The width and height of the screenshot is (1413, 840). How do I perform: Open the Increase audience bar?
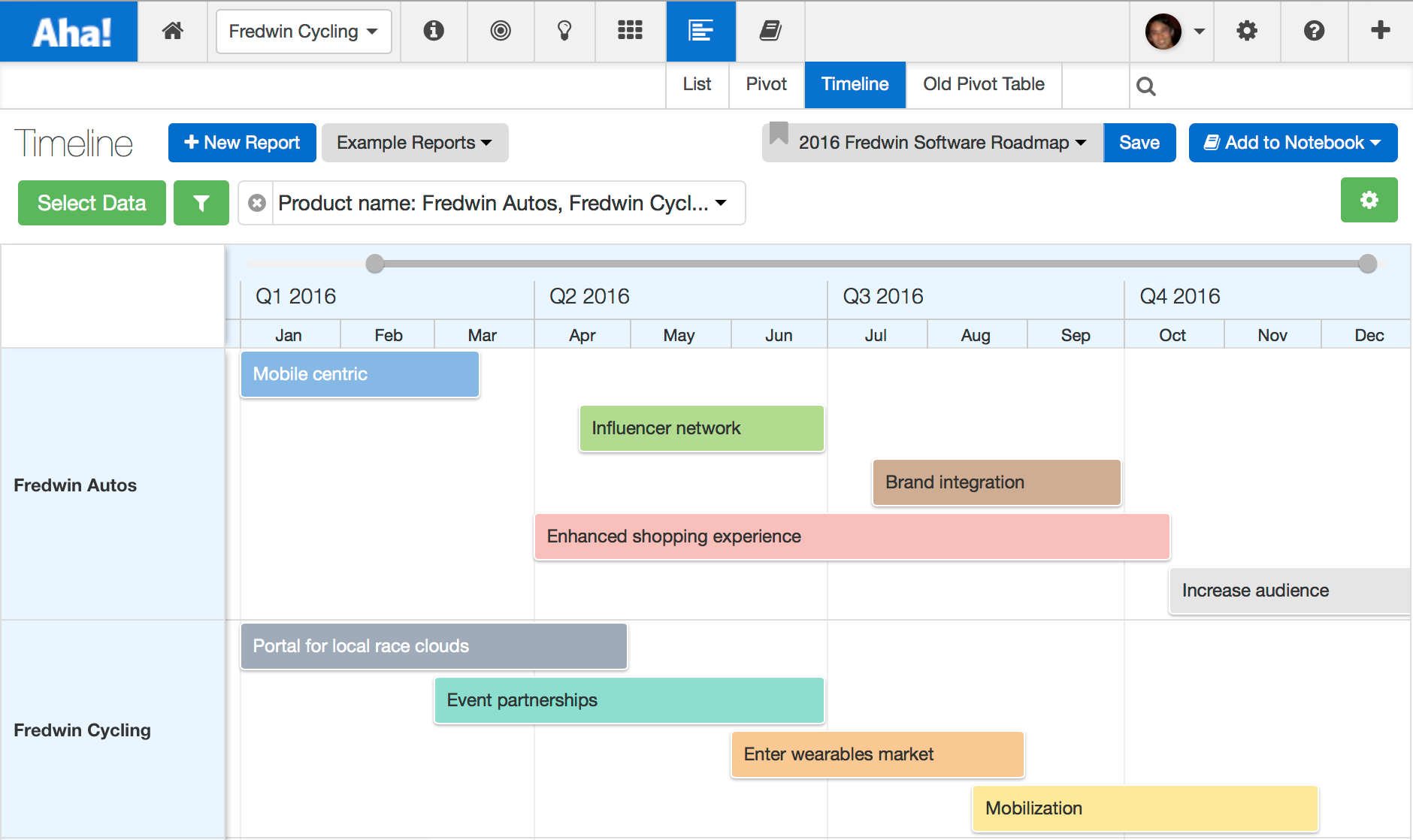click(1290, 591)
